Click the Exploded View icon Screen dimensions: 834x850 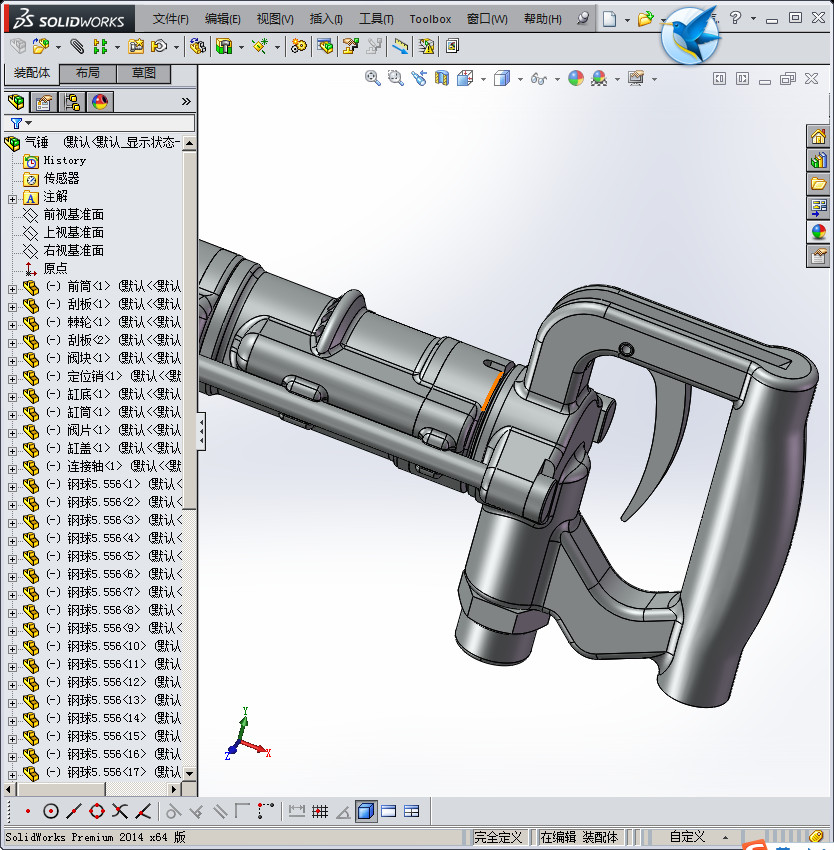pyautogui.click(x=350, y=47)
